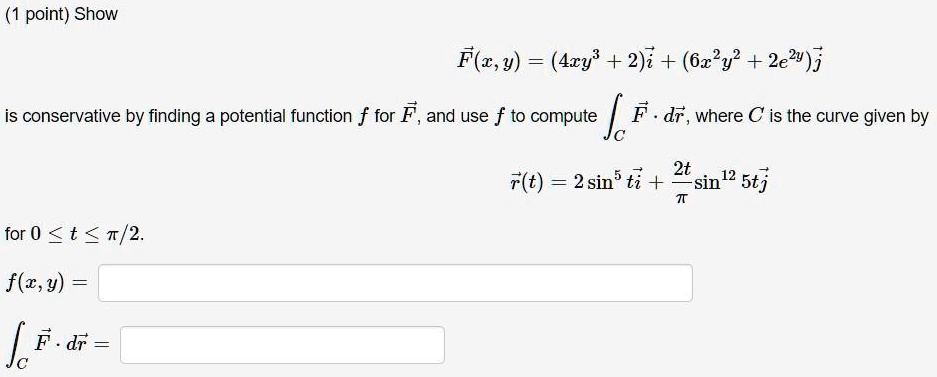
Task: Click the sin¹² 5t term in r(t)
Action: click(731, 181)
